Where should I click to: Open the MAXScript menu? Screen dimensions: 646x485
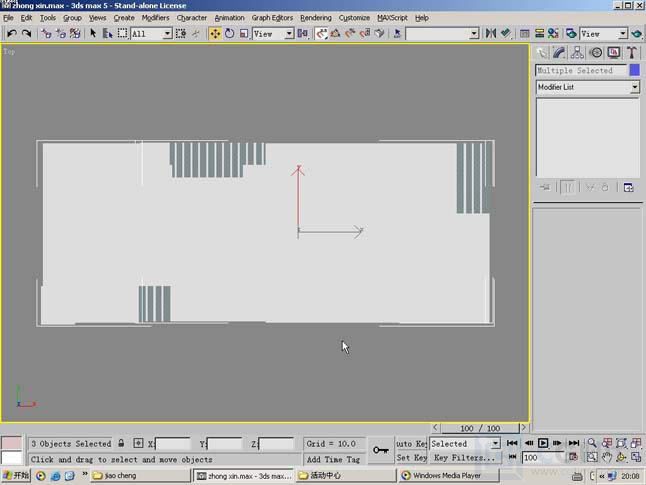[392, 18]
